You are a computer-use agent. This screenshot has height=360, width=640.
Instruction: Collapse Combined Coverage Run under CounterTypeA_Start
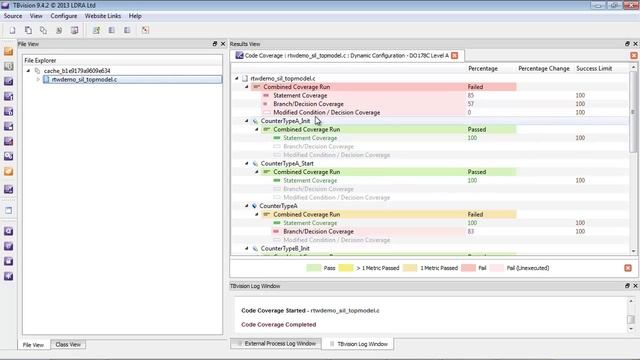257,172
